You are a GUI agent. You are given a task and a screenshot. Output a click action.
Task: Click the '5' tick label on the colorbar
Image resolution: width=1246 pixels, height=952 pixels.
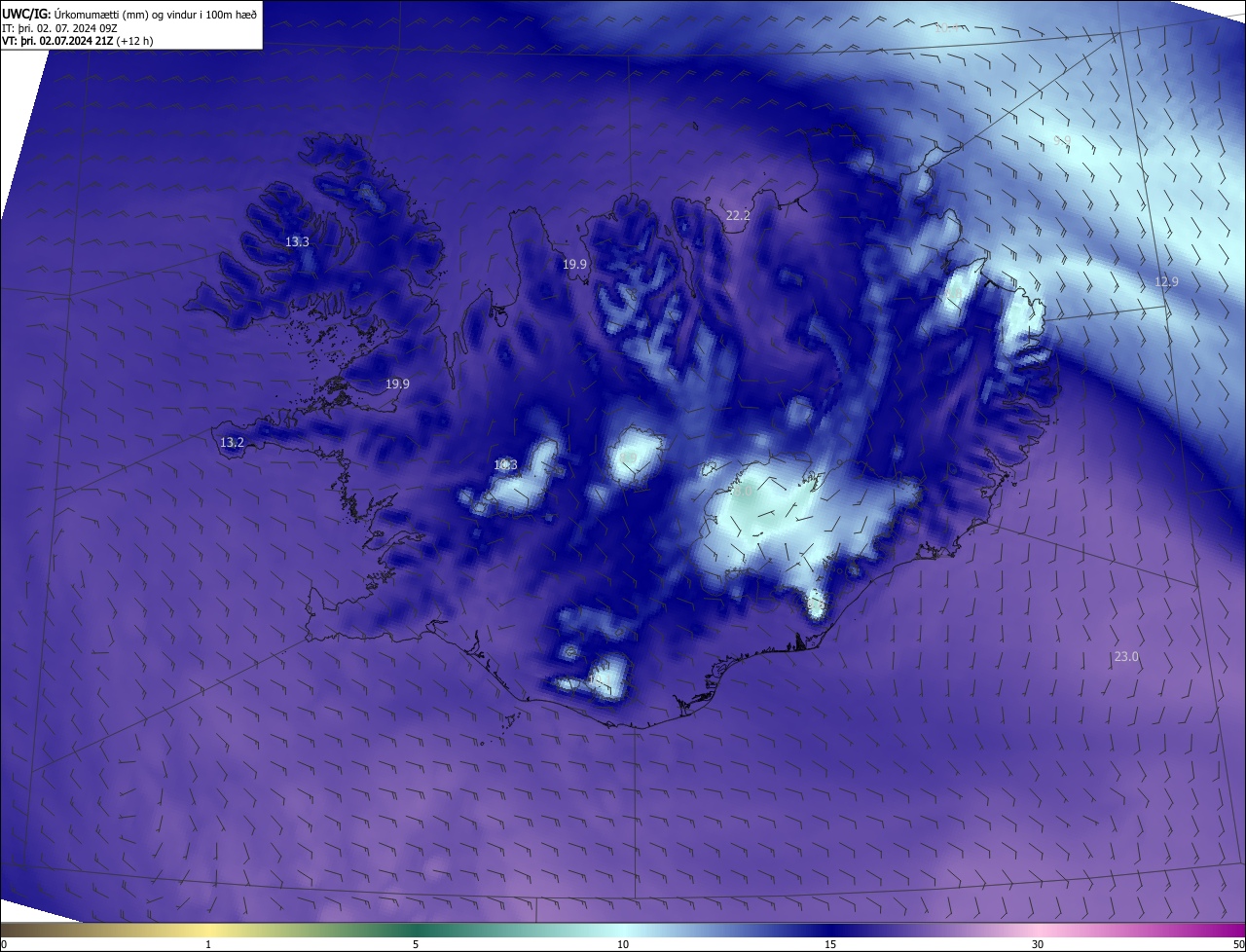click(x=416, y=944)
